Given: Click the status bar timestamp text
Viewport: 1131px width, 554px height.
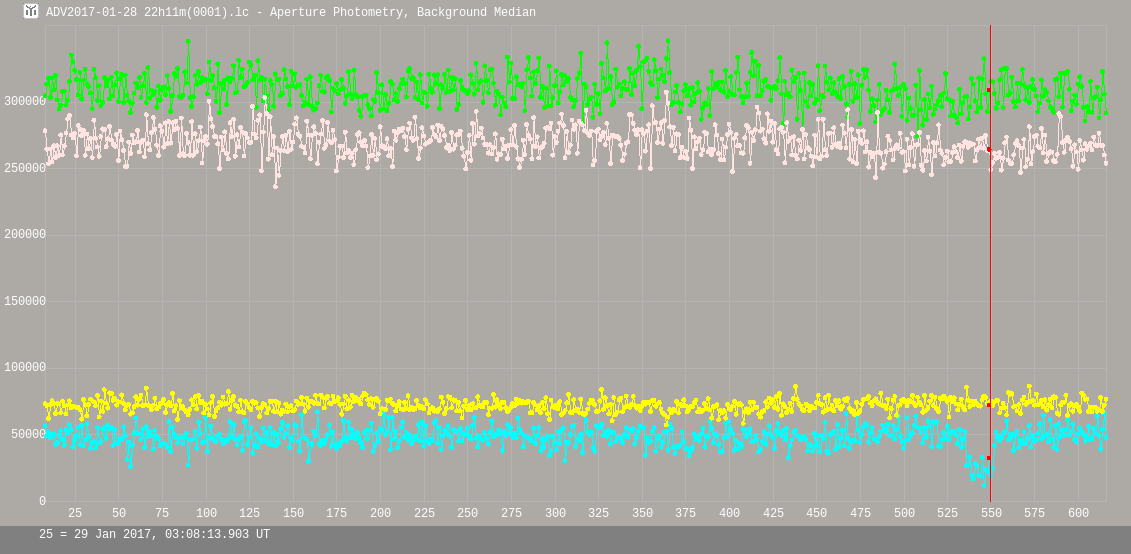Looking at the screenshot, I should pos(154,535).
